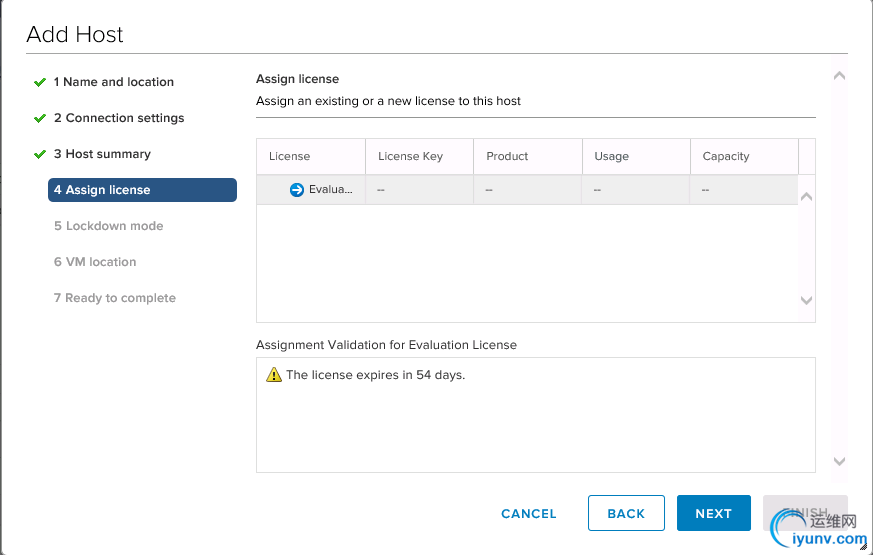The width and height of the screenshot is (873, 555).
Task: Click the greyed-out FINISH button
Action: pyautogui.click(x=805, y=513)
